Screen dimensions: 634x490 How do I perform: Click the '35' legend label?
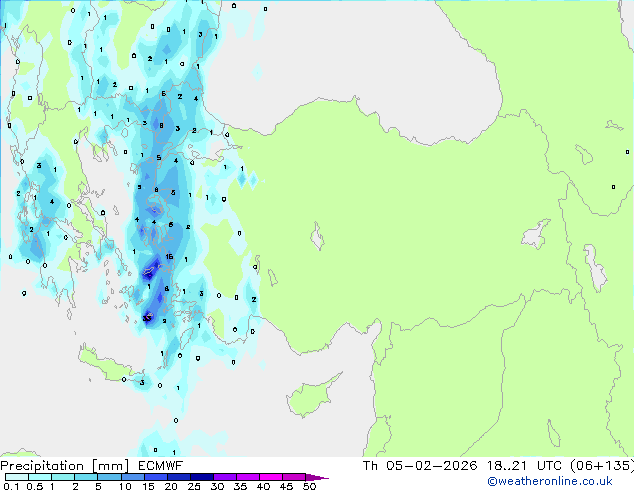[240, 486]
